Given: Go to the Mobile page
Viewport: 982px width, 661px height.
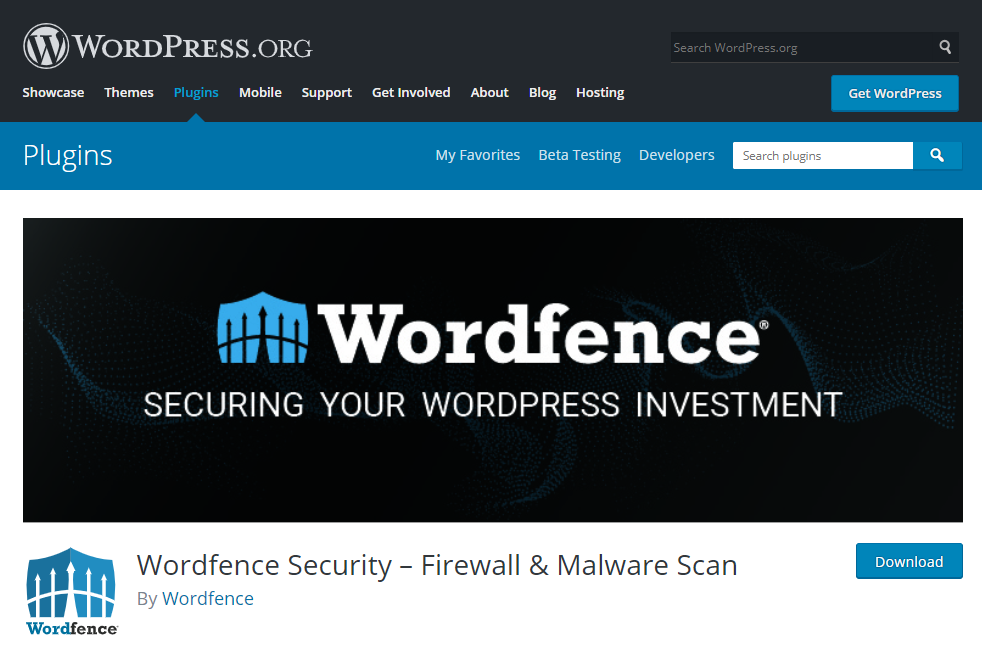Looking at the screenshot, I should [260, 93].
